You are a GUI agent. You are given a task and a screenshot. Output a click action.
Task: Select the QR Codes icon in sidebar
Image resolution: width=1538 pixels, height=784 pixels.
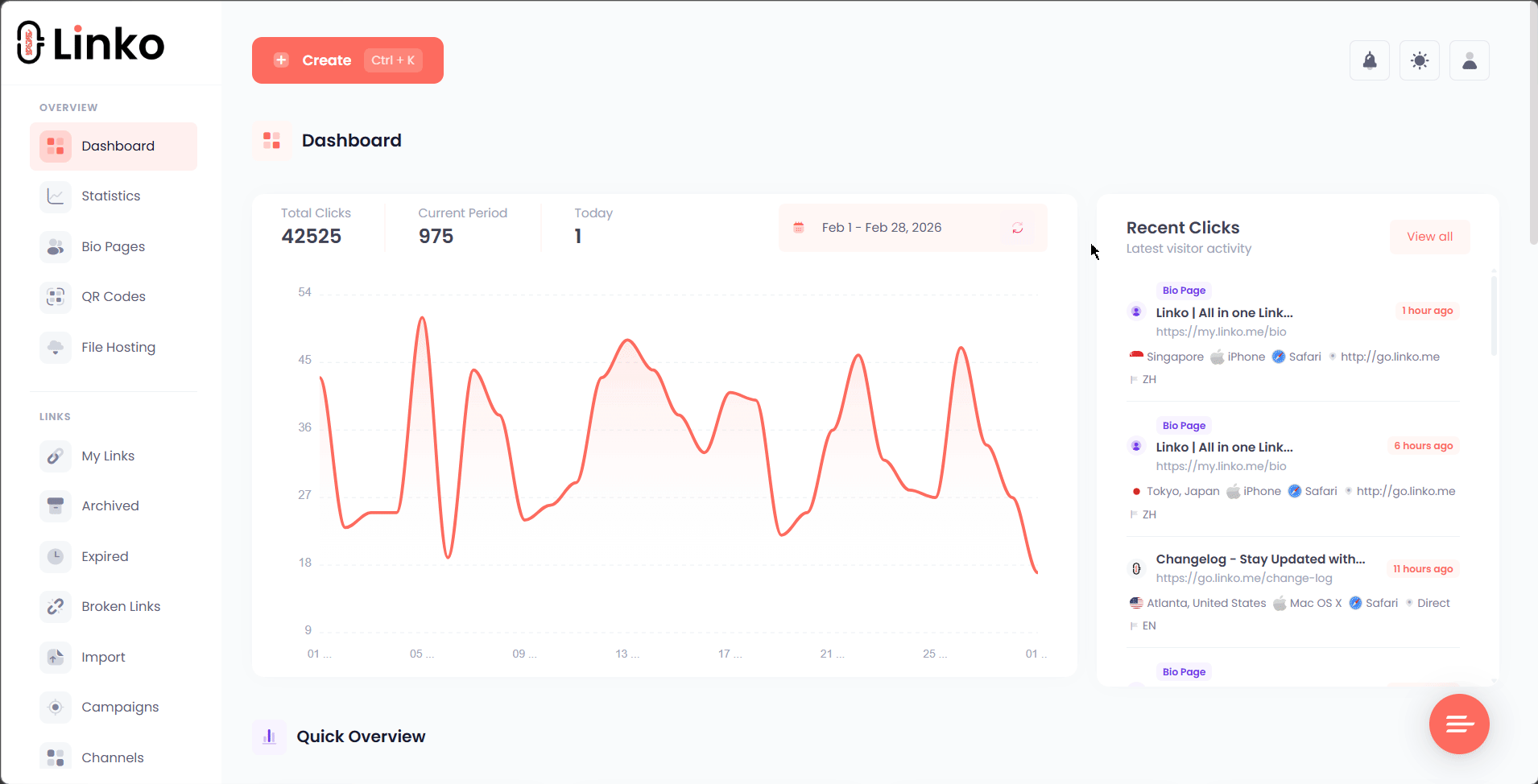coord(55,296)
